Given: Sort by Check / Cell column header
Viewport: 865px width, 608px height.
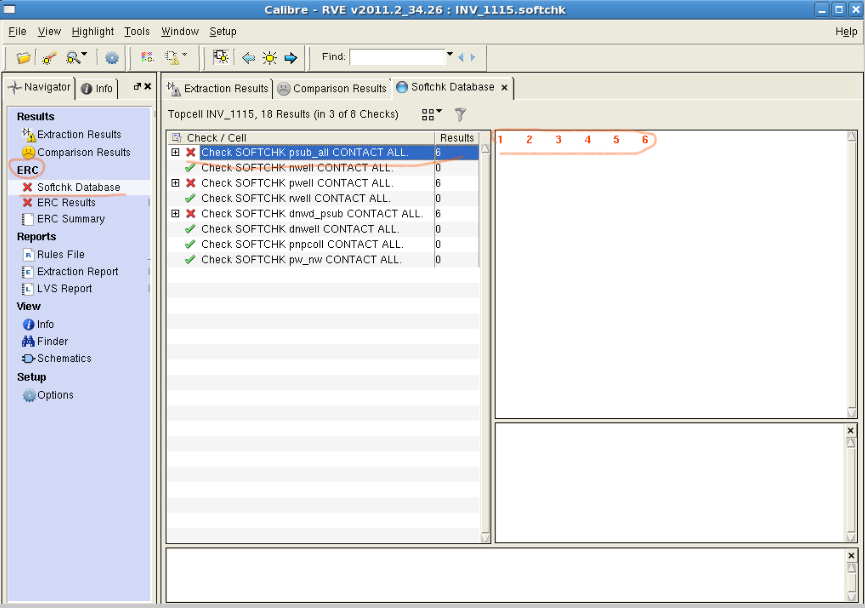Looking at the screenshot, I should pos(301,137).
